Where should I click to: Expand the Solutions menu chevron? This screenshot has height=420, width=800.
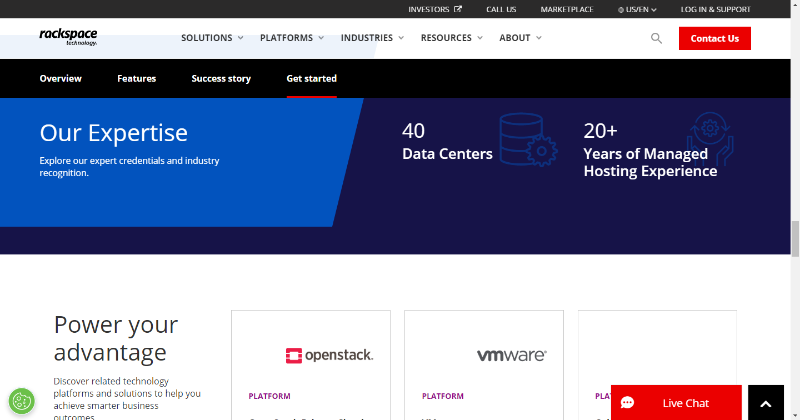click(240, 38)
